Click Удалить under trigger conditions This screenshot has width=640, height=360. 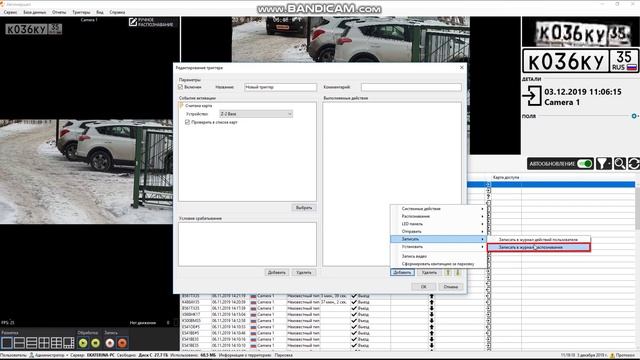[304, 272]
